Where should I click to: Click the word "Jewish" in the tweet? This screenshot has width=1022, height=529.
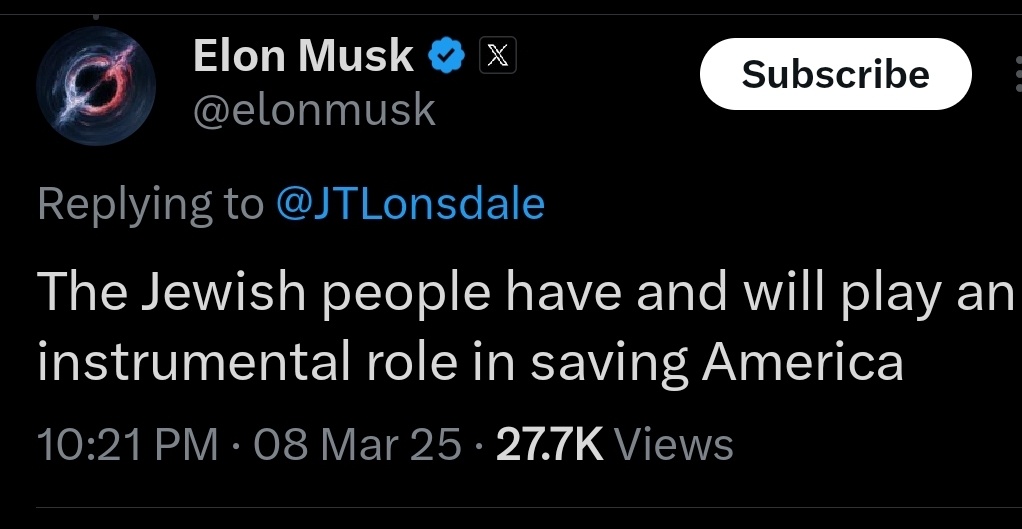pos(224,293)
